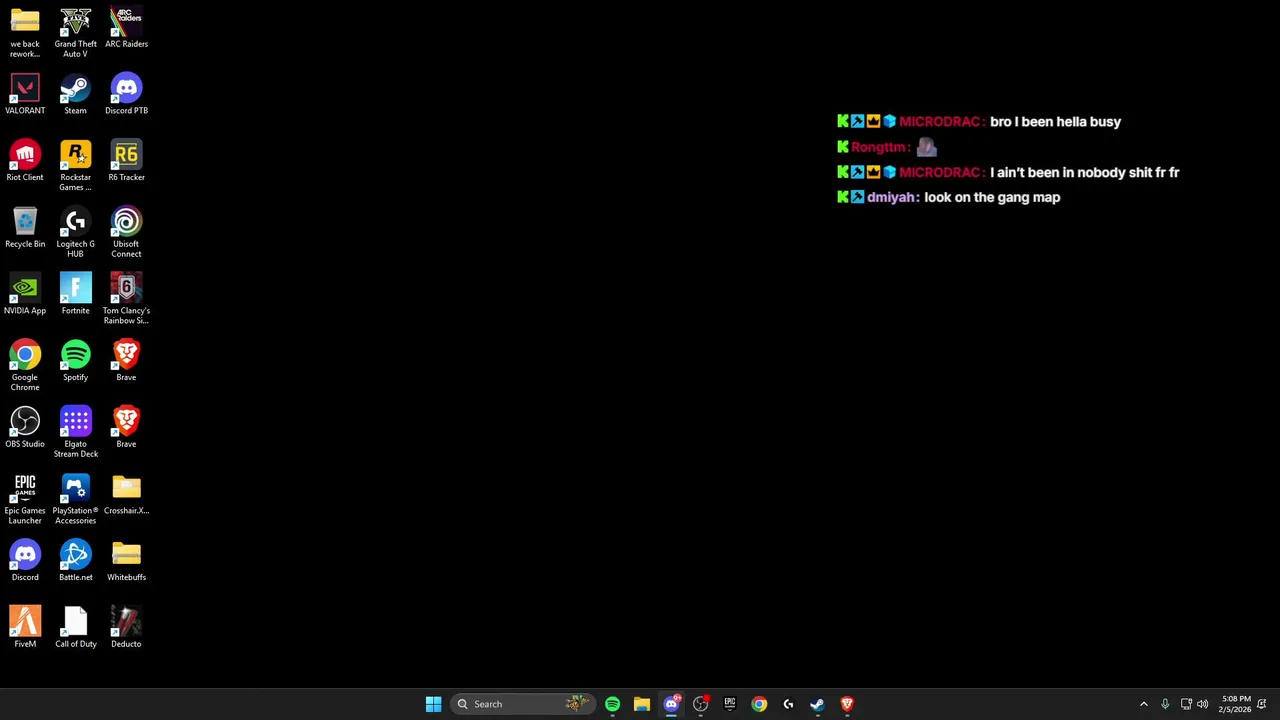Switch to Discord in the taskbar
Screen dimensions: 1280x720
[671, 704]
